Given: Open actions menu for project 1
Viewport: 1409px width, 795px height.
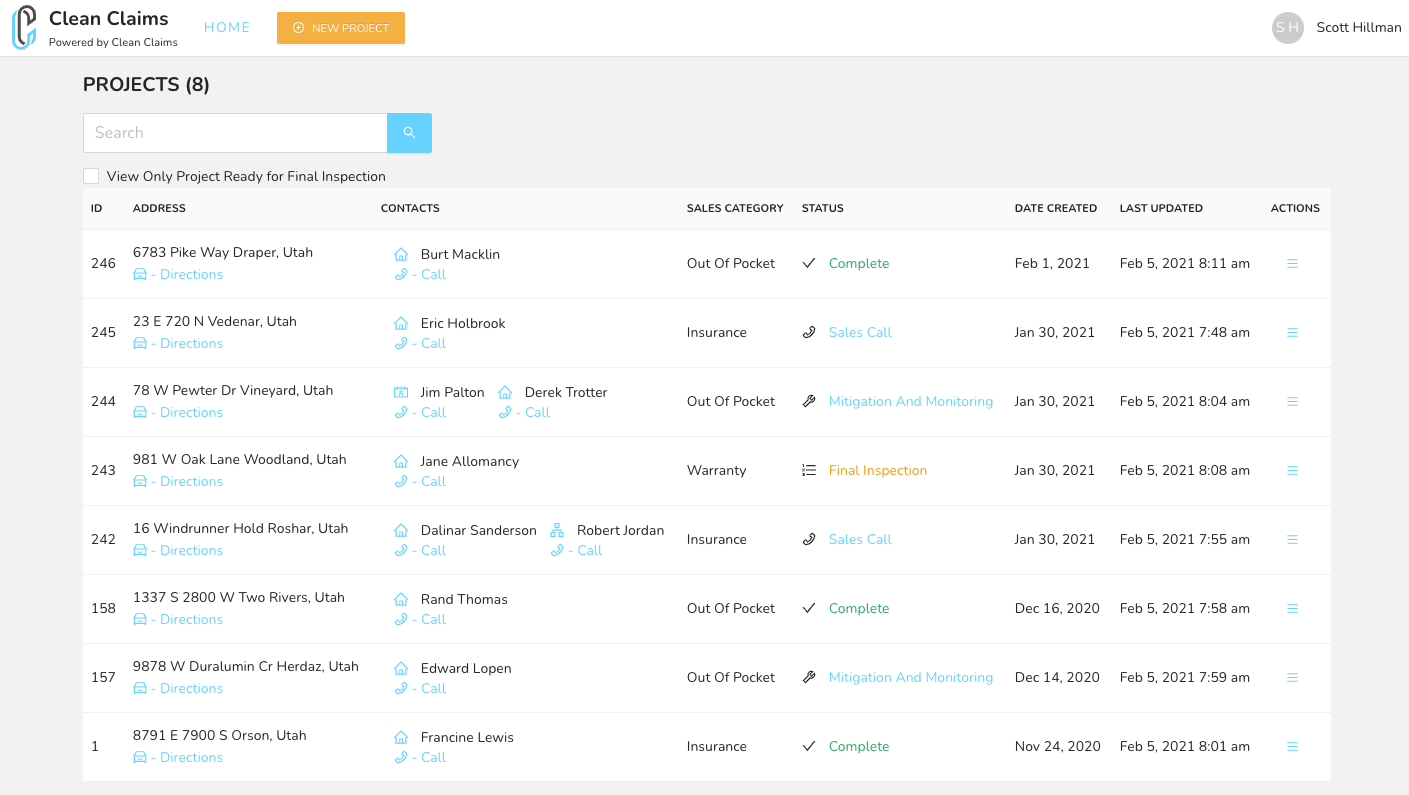Looking at the screenshot, I should click(x=1292, y=747).
